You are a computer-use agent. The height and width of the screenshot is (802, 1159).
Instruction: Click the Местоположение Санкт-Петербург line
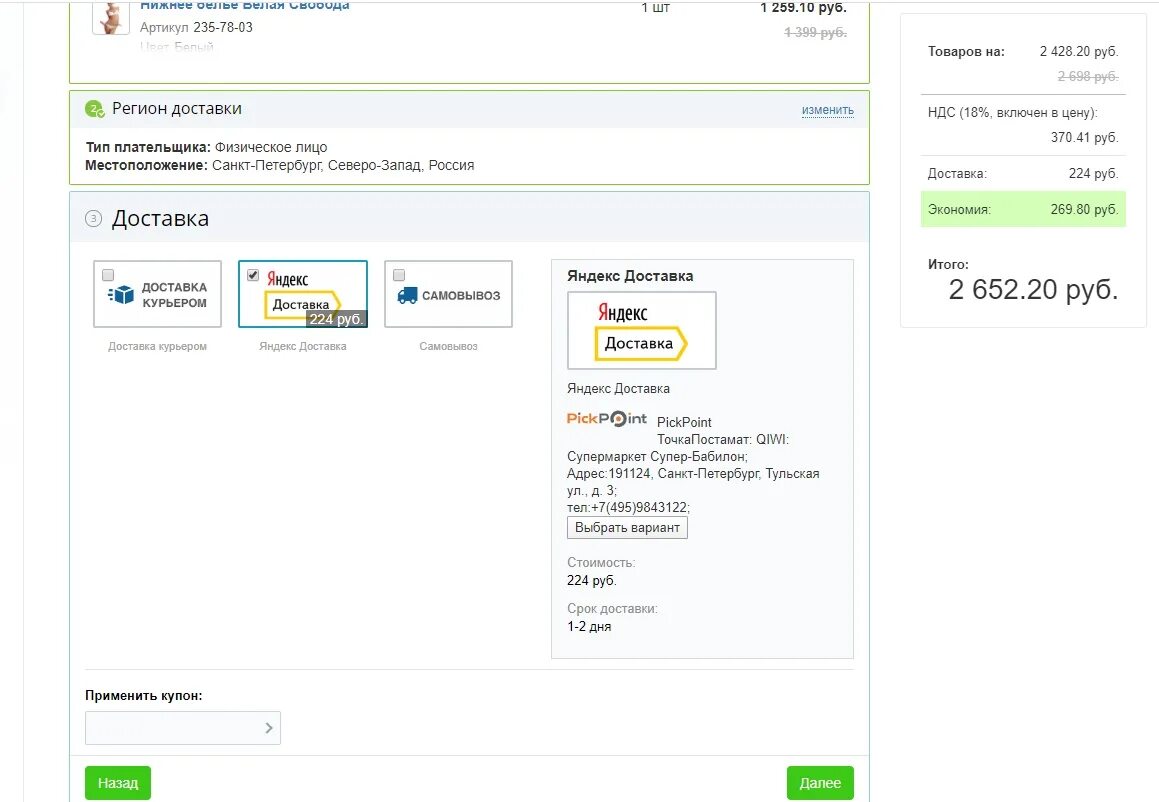279,166
